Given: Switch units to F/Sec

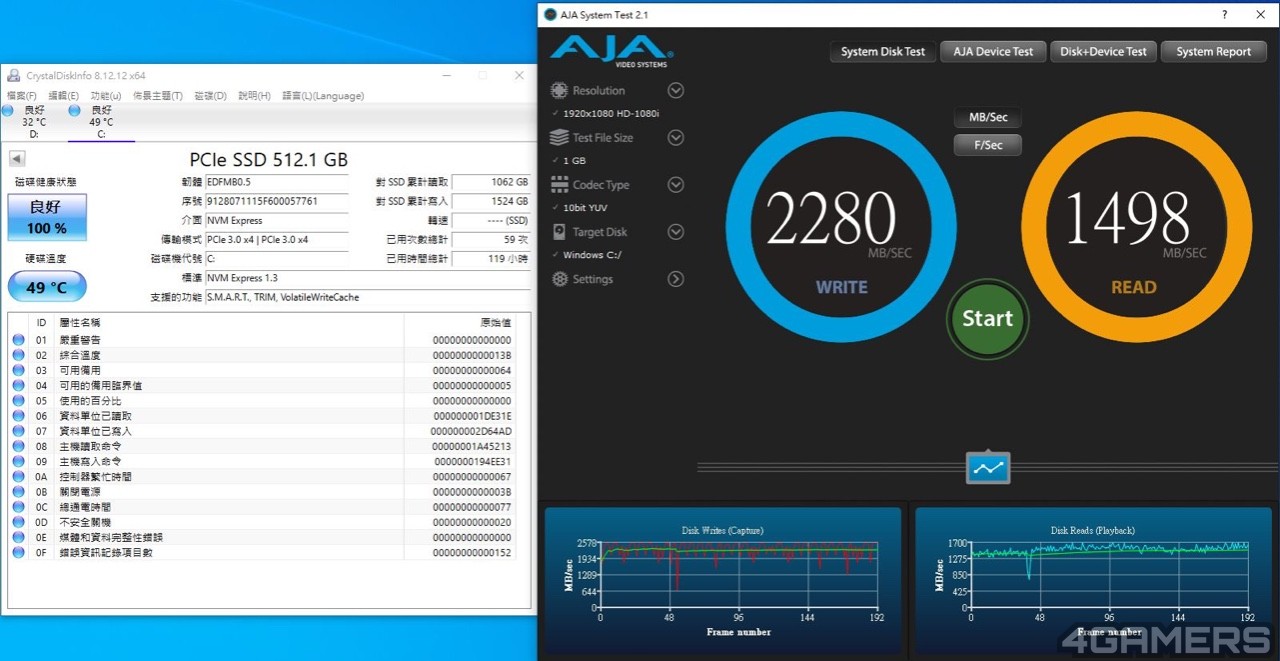Looking at the screenshot, I should [x=988, y=145].
